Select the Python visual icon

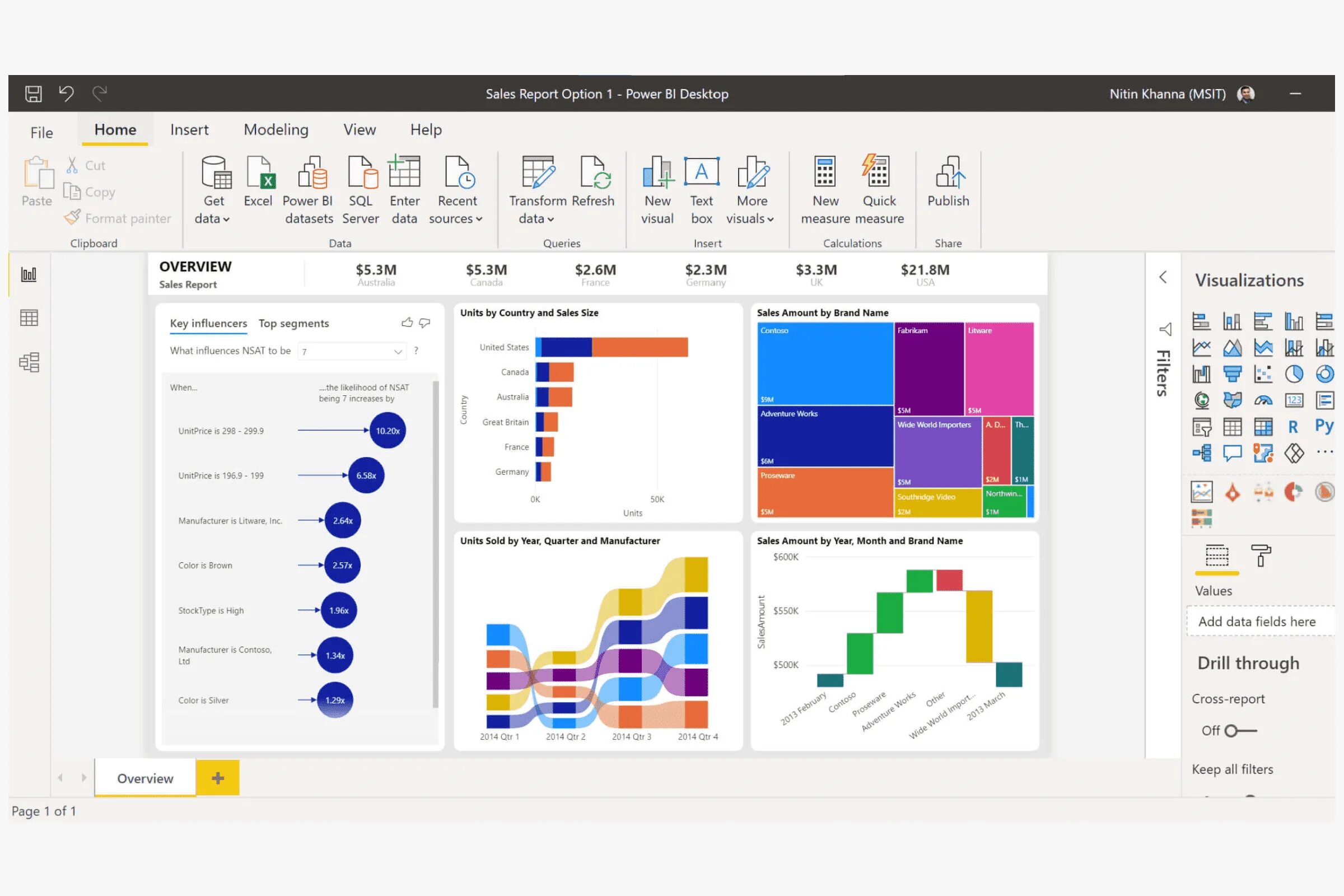point(1323,426)
